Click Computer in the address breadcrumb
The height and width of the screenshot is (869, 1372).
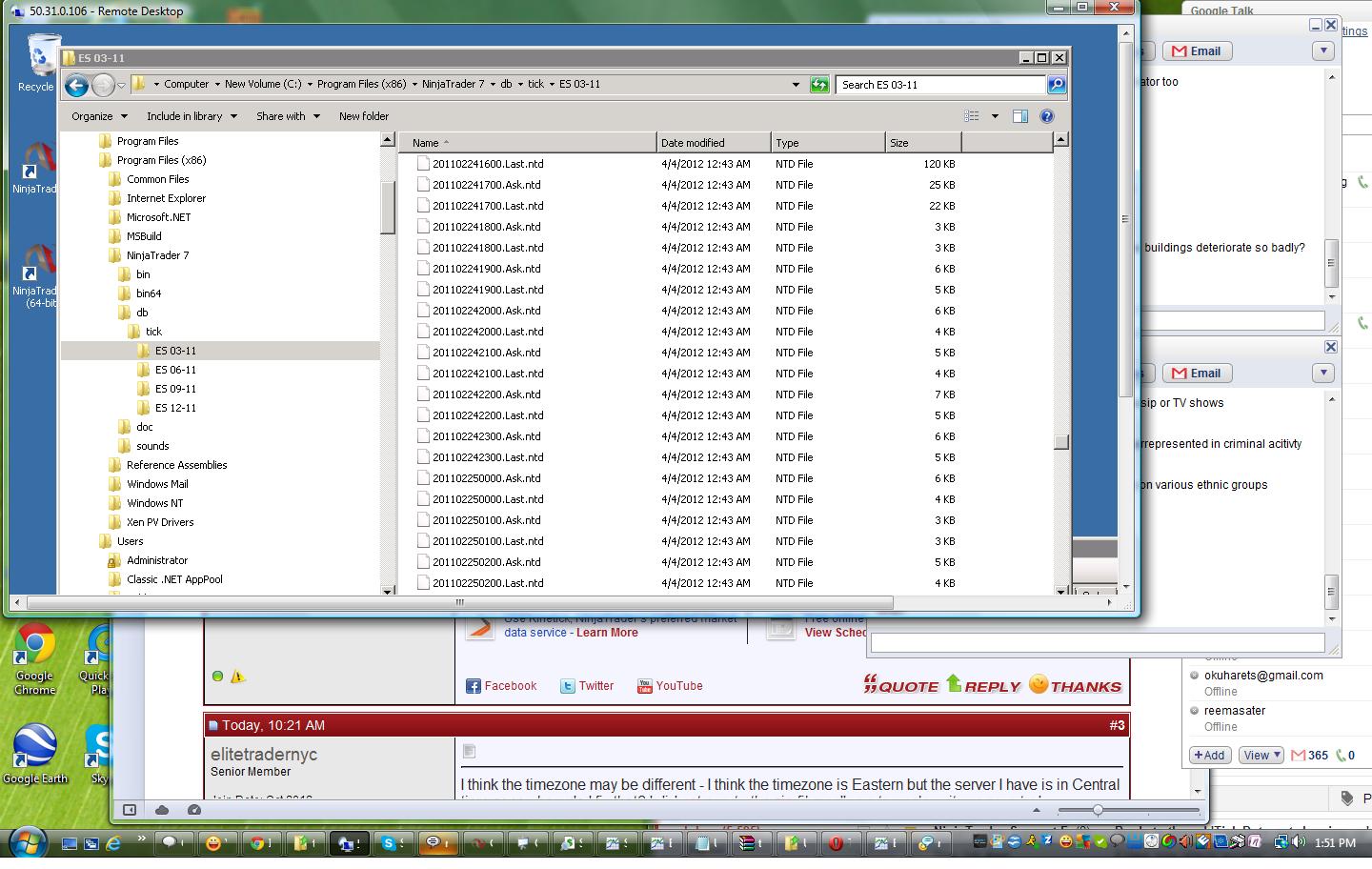186,84
